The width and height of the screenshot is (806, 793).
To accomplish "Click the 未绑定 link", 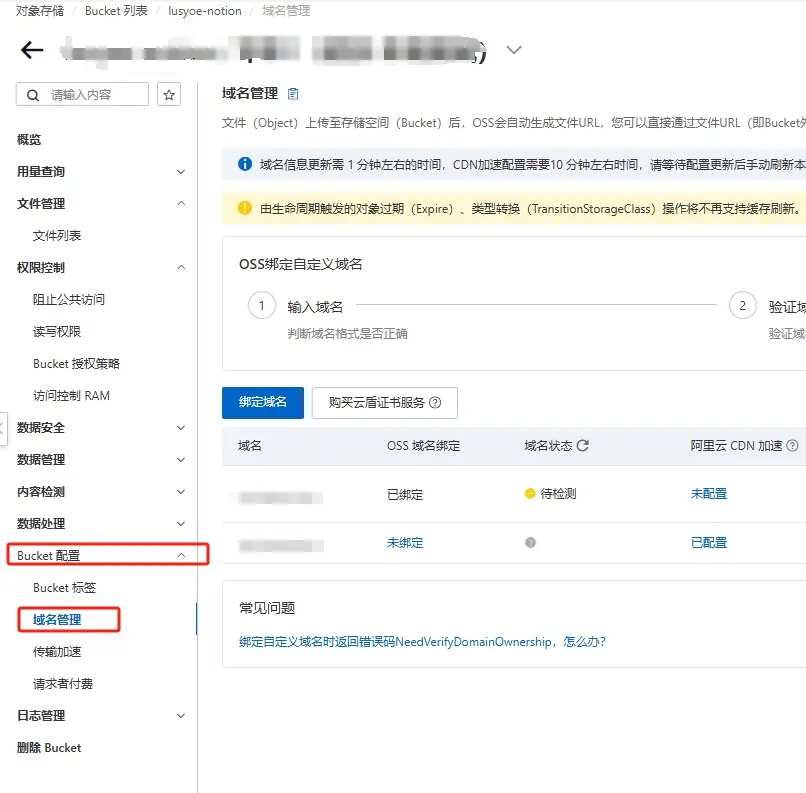I will 405,543.
